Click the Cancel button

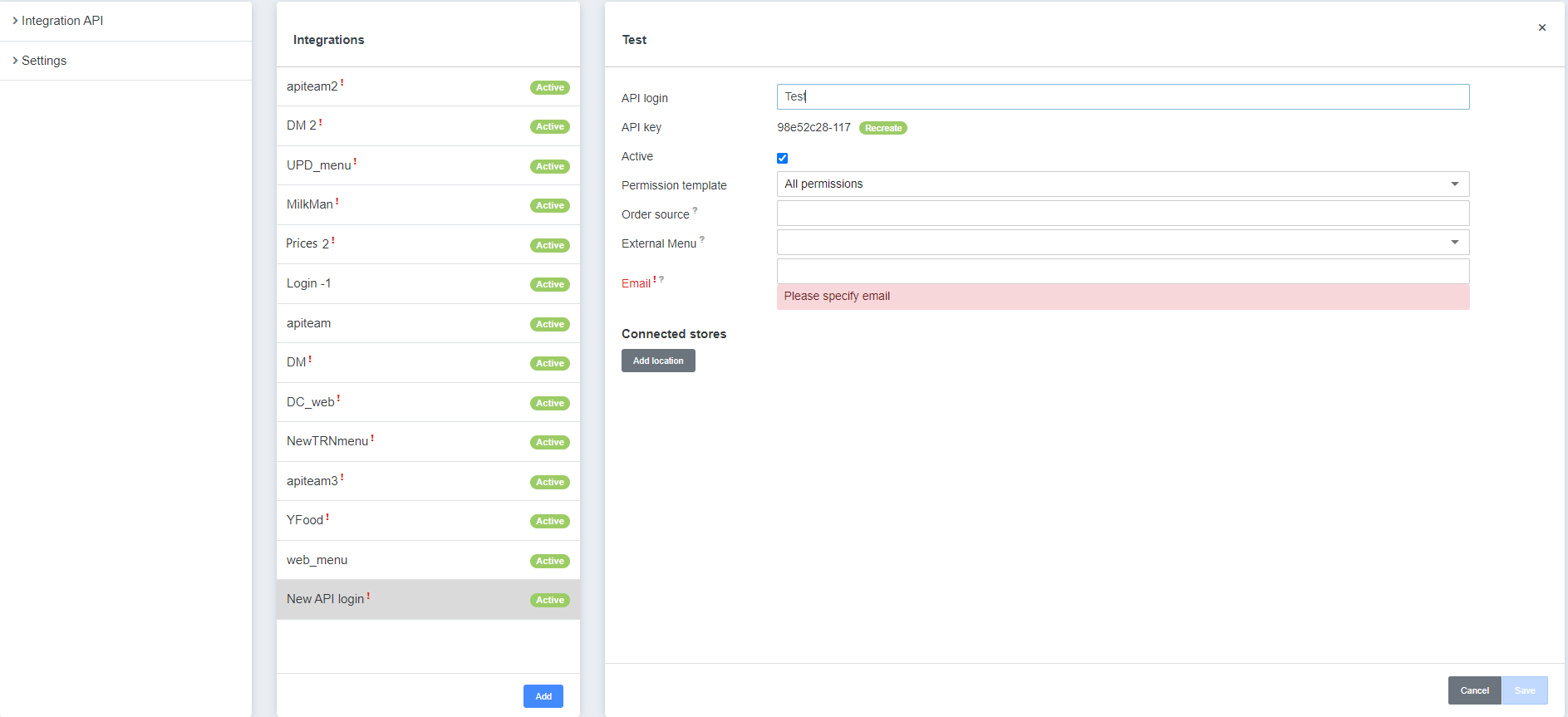(x=1474, y=690)
